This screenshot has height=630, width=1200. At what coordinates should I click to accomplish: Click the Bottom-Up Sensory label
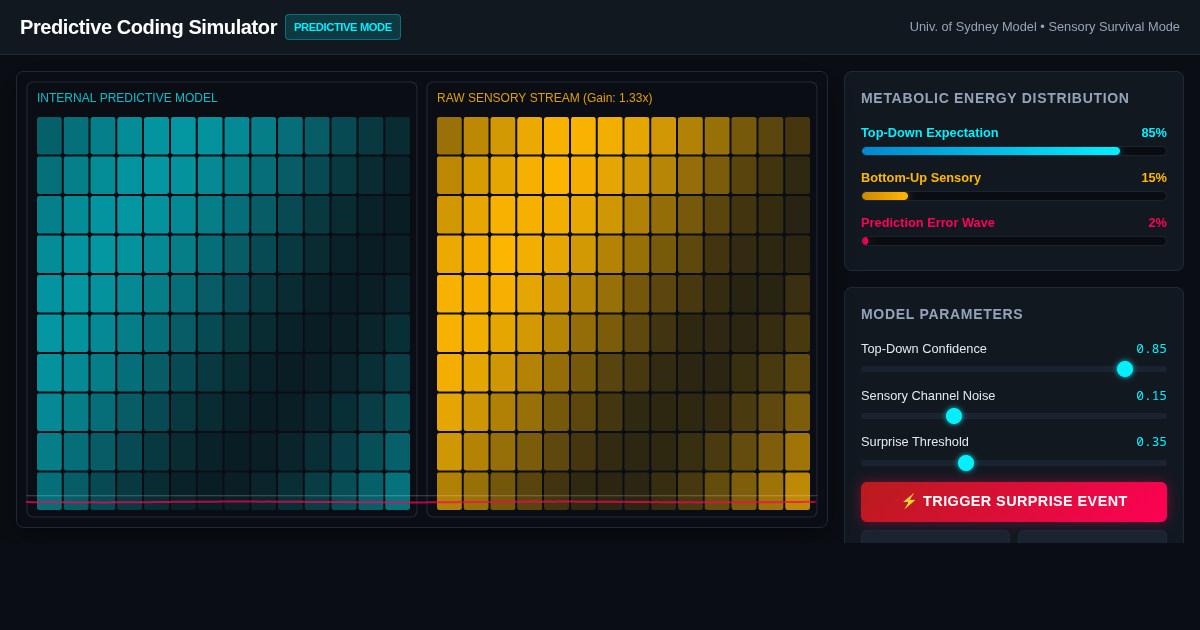pyautogui.click(x=921, y=177)
